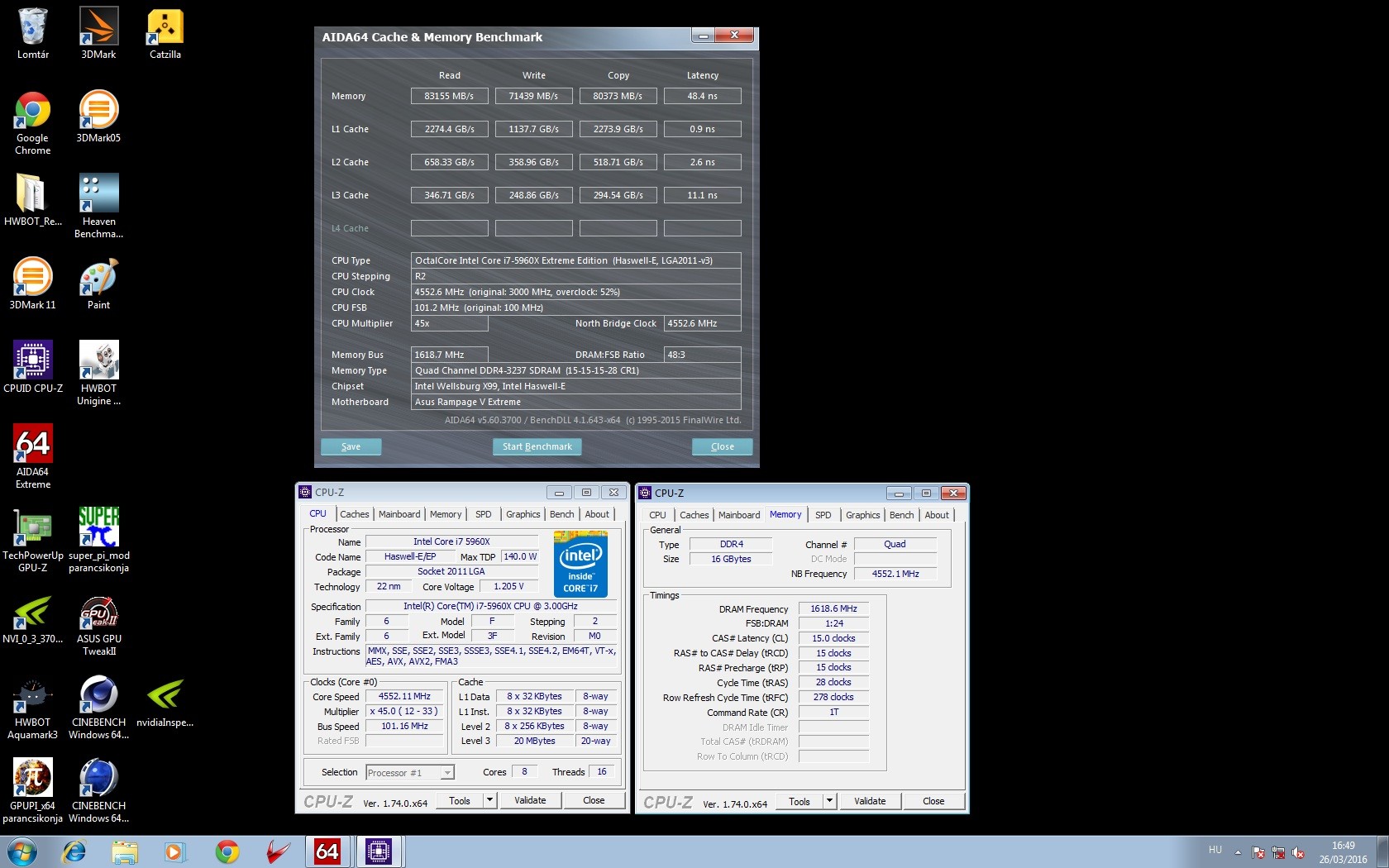
Task: Open the Processor #1 selection dropdown
Action: click(x=410, y=772)
